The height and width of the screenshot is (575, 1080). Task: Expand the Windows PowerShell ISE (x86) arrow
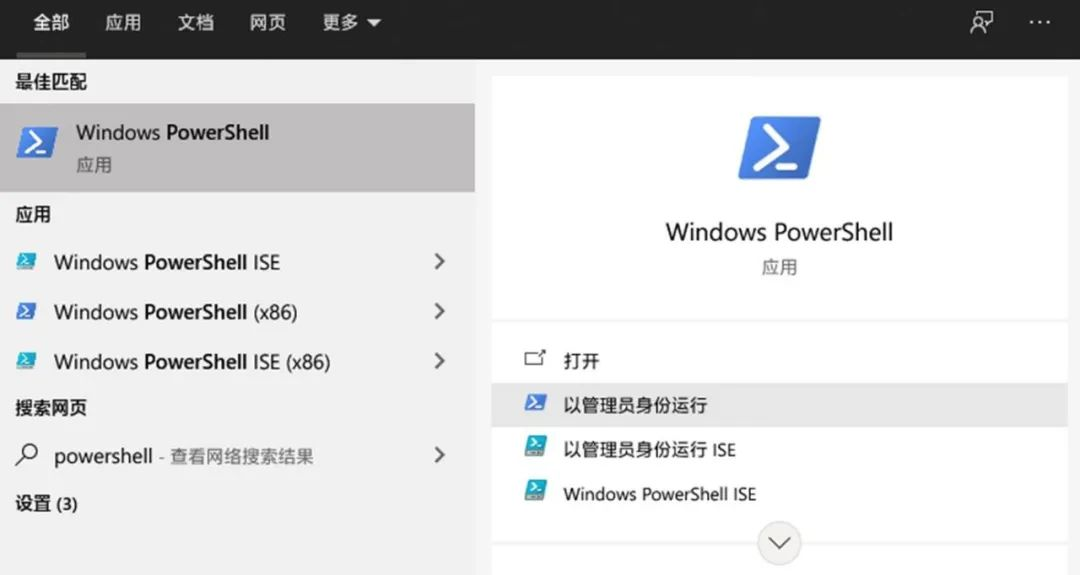pos(439,361)
